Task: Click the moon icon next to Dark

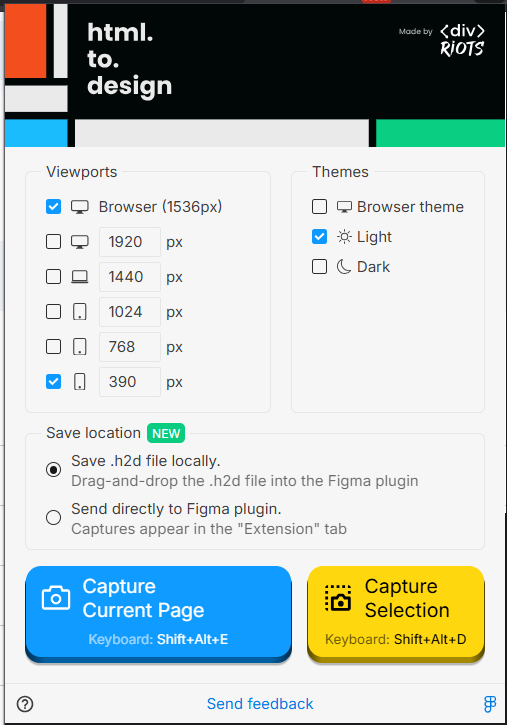Action: pos(344,267)
